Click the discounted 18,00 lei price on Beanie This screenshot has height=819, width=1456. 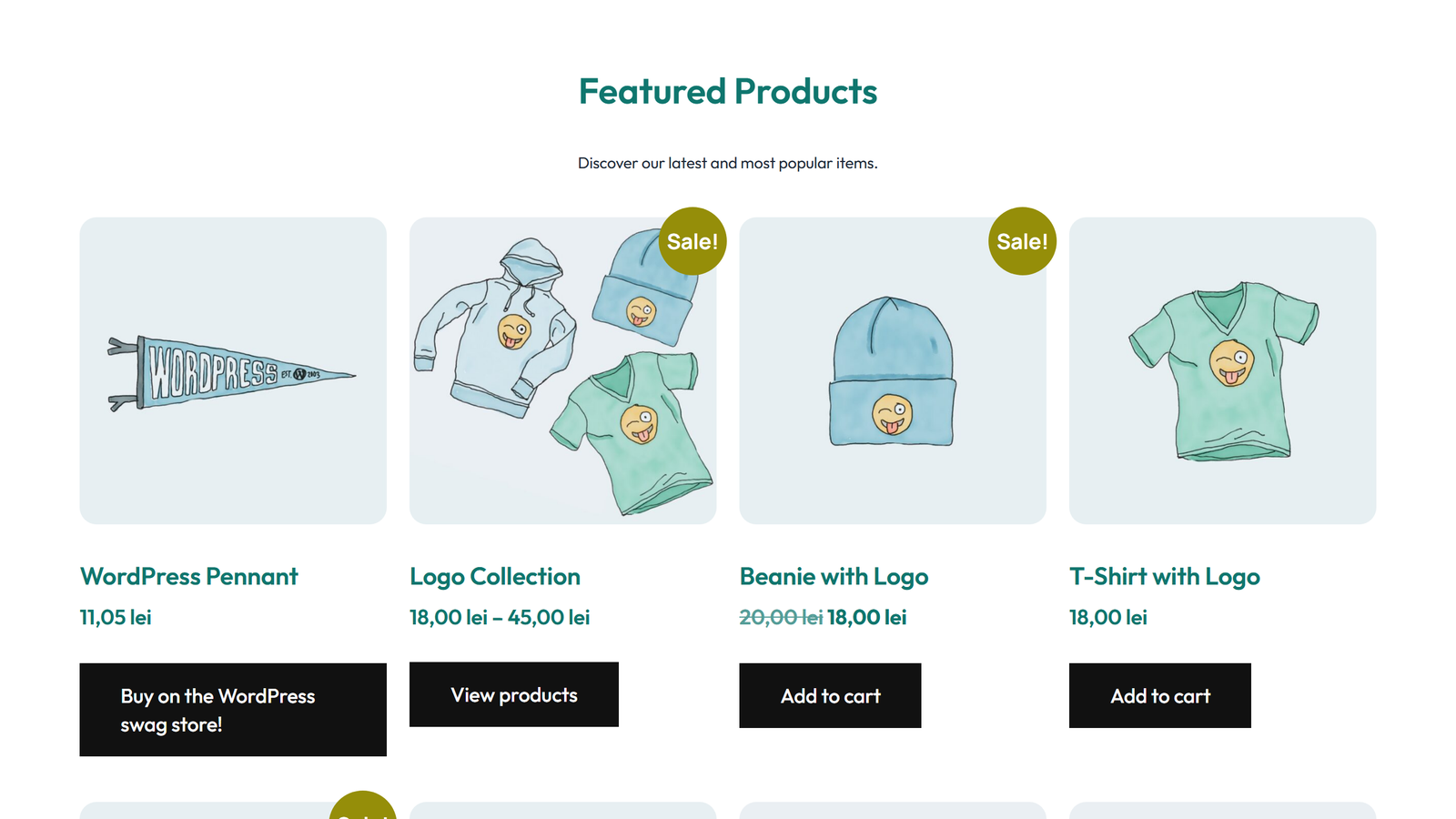[866, 617]
